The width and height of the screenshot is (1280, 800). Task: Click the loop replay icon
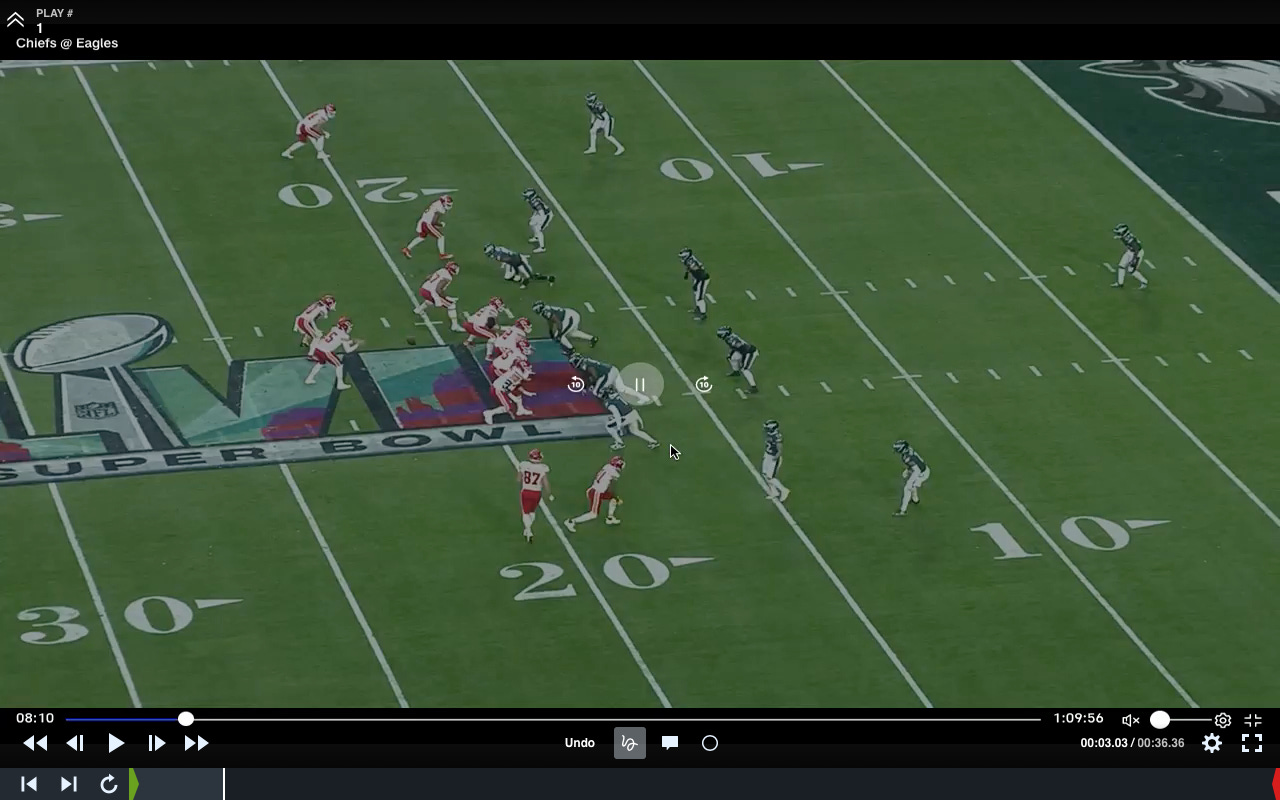(109, 784)
